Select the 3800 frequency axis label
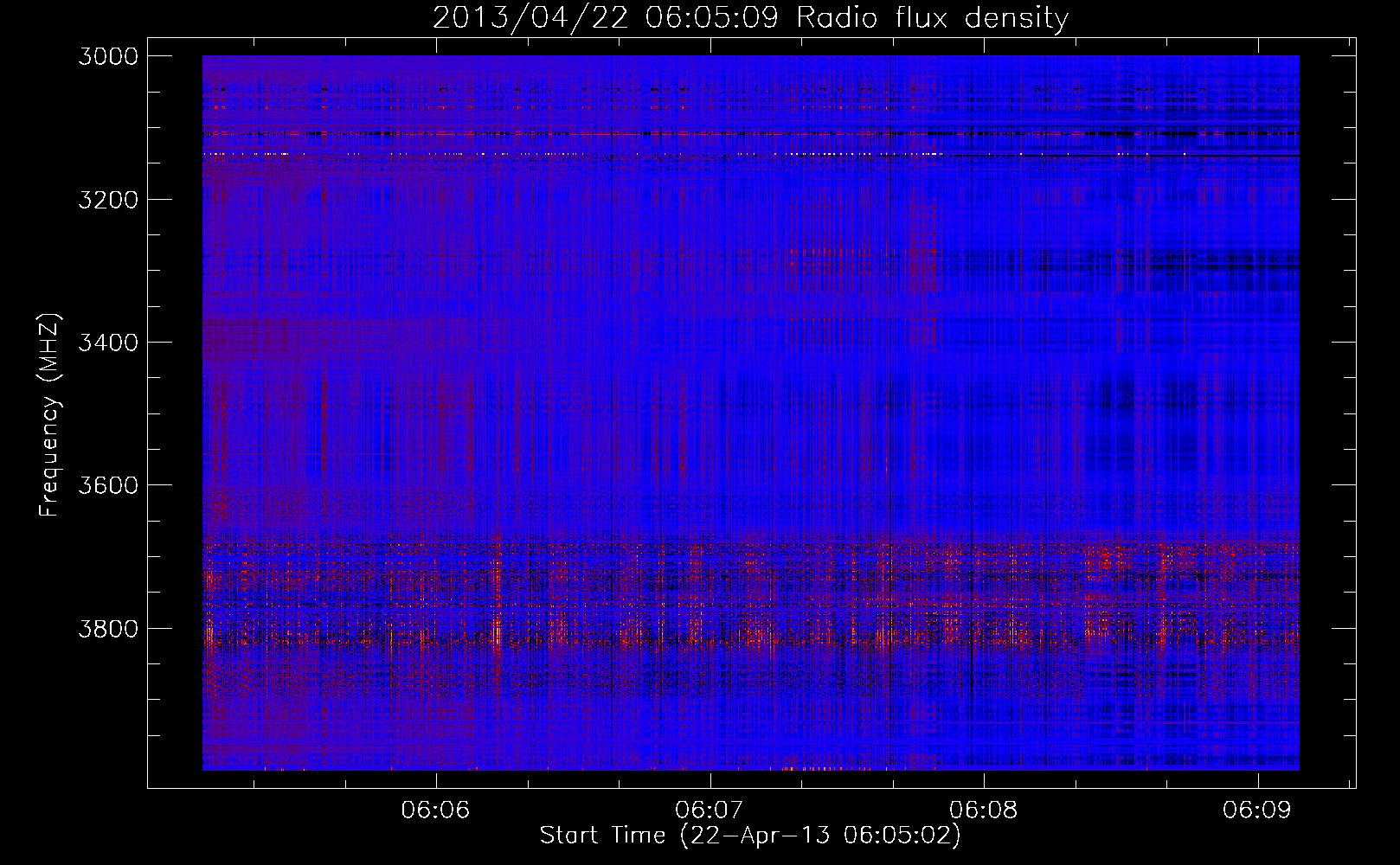Viewport: 1400px width, 865px height. tap(108, 628)
